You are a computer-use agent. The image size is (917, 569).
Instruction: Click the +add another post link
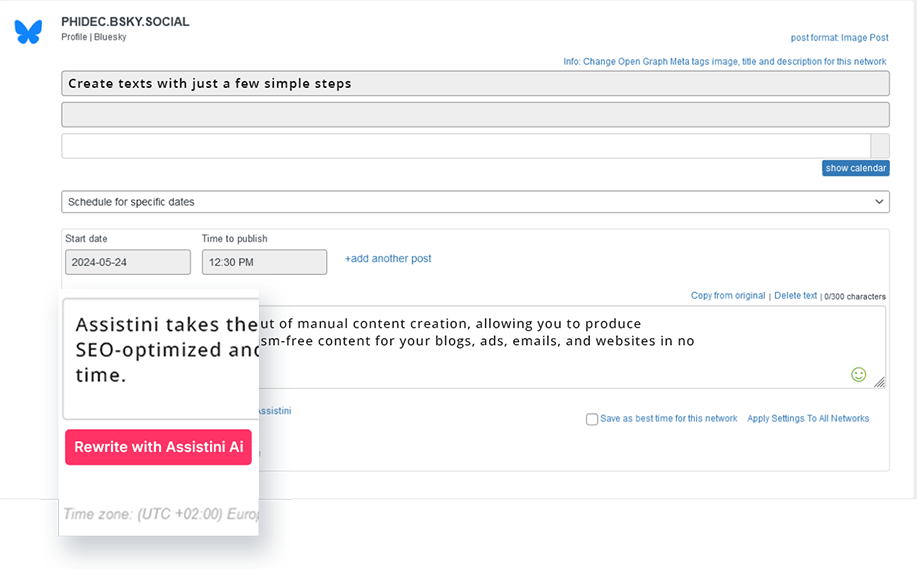[388, 258]
